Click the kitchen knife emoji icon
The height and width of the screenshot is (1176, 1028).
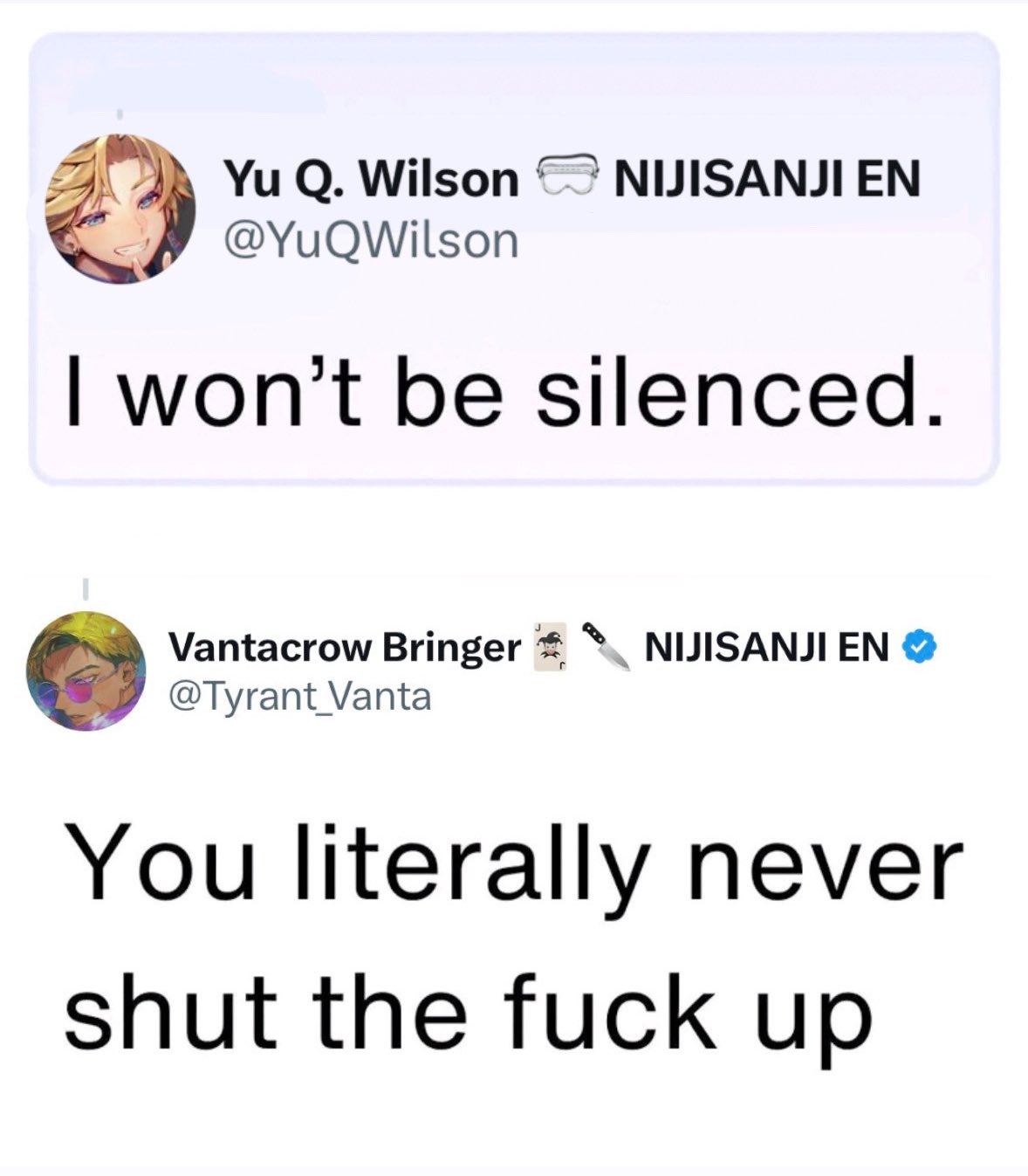coord(607,646)
